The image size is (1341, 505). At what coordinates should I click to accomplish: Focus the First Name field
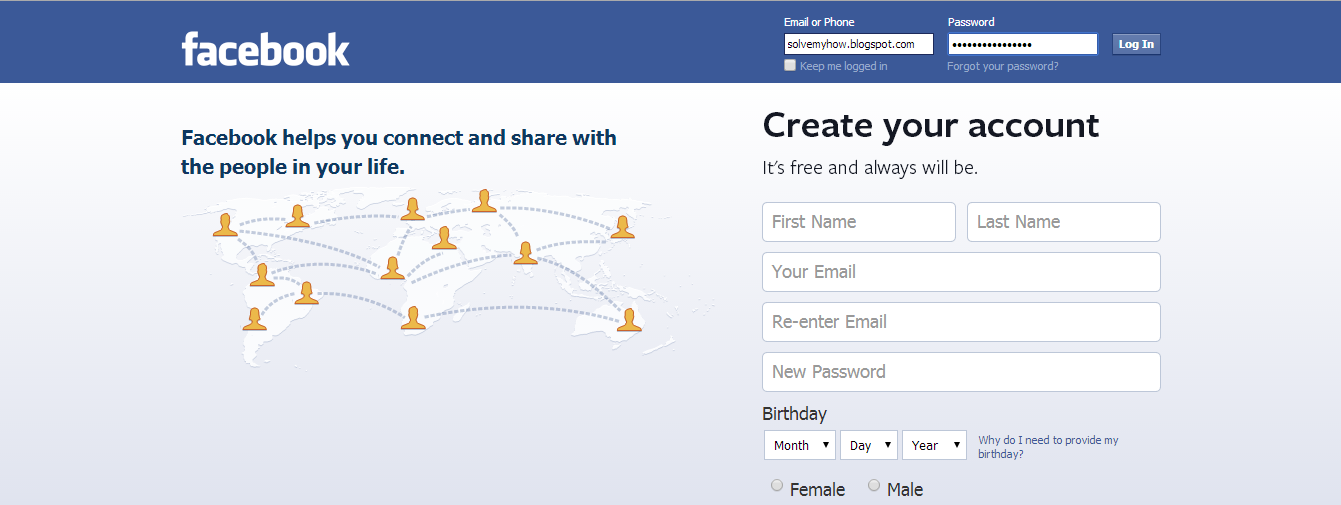858,222
